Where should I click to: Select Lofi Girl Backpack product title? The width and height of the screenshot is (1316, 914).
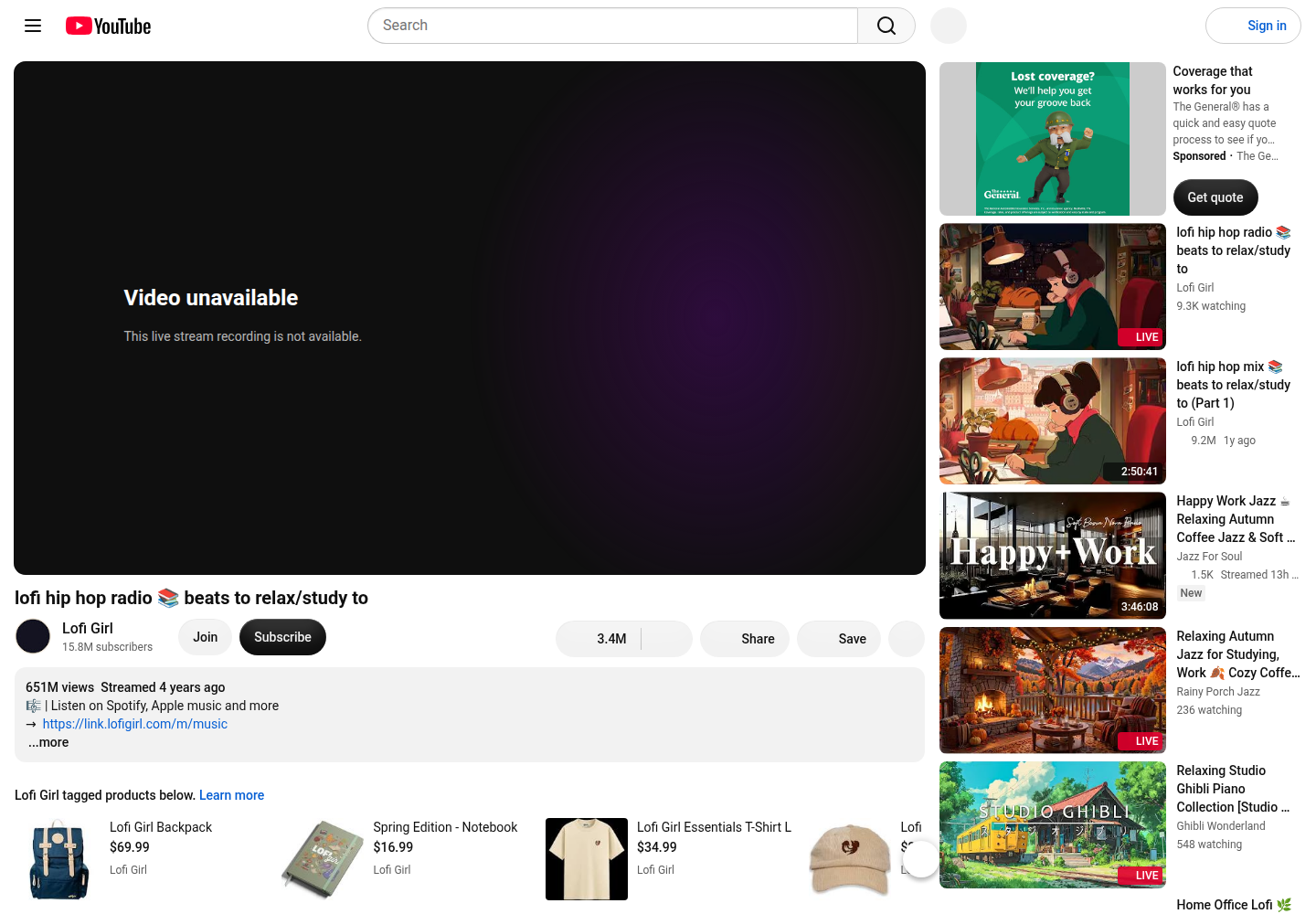coord(161,827)
